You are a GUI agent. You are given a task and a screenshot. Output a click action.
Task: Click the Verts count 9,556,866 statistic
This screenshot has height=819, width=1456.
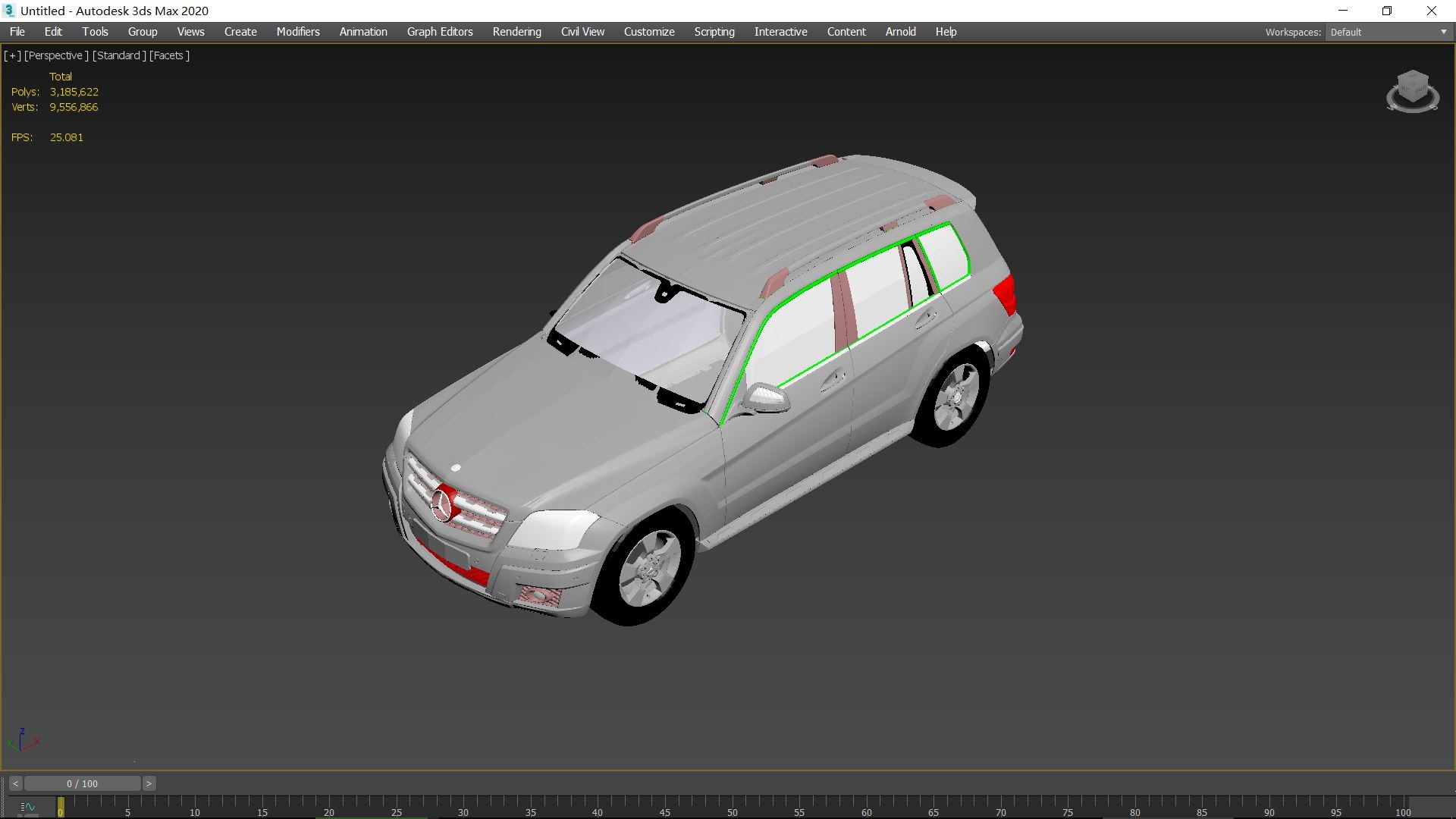(x=55, y=107)
